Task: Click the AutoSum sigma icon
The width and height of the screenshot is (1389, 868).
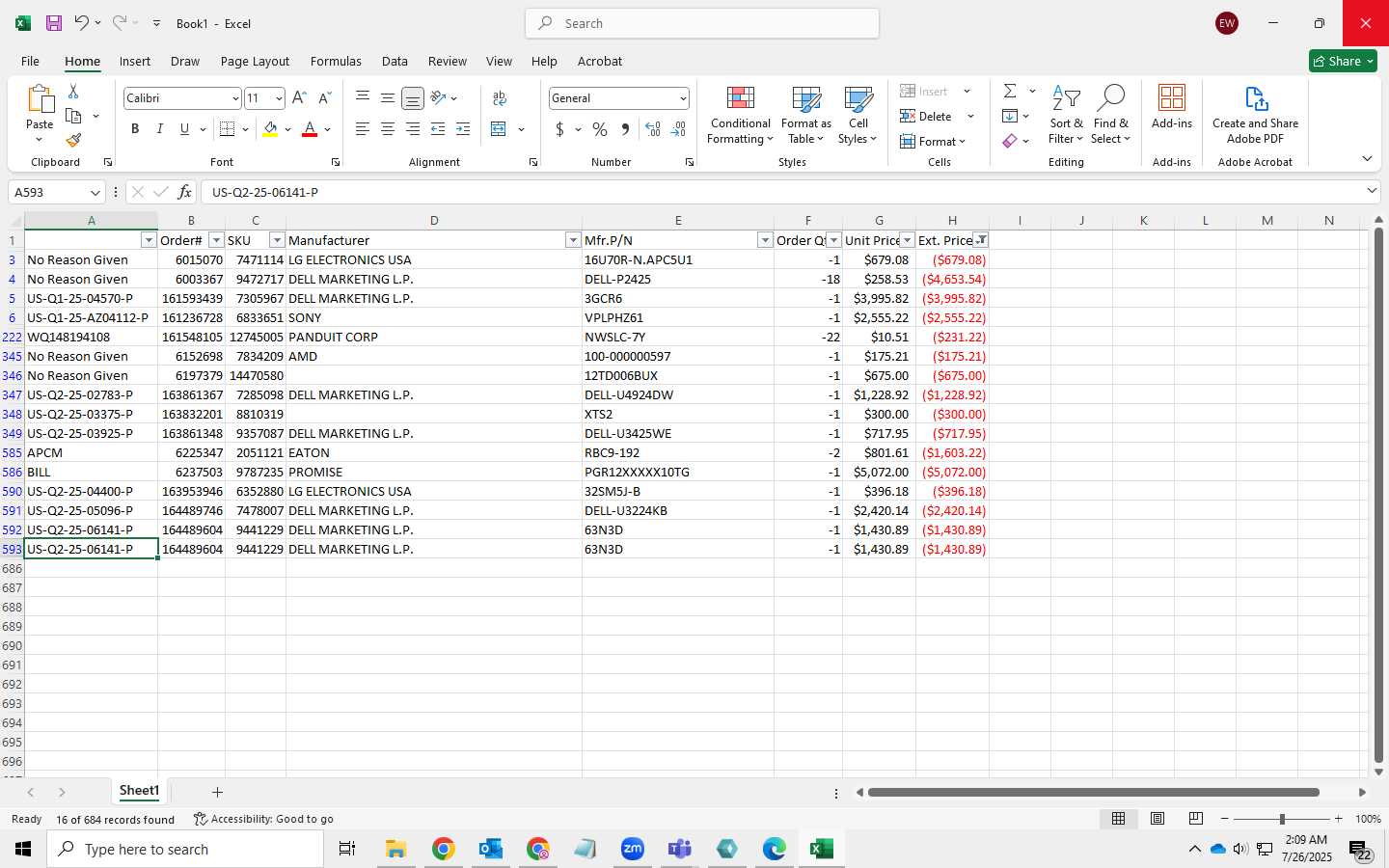Action: (1010, 91)
